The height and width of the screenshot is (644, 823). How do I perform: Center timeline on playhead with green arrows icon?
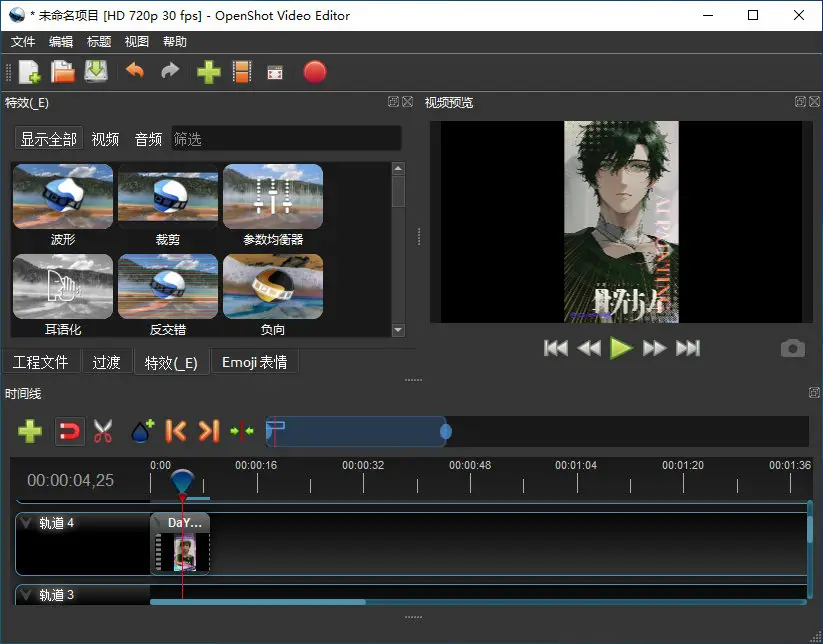240,430
